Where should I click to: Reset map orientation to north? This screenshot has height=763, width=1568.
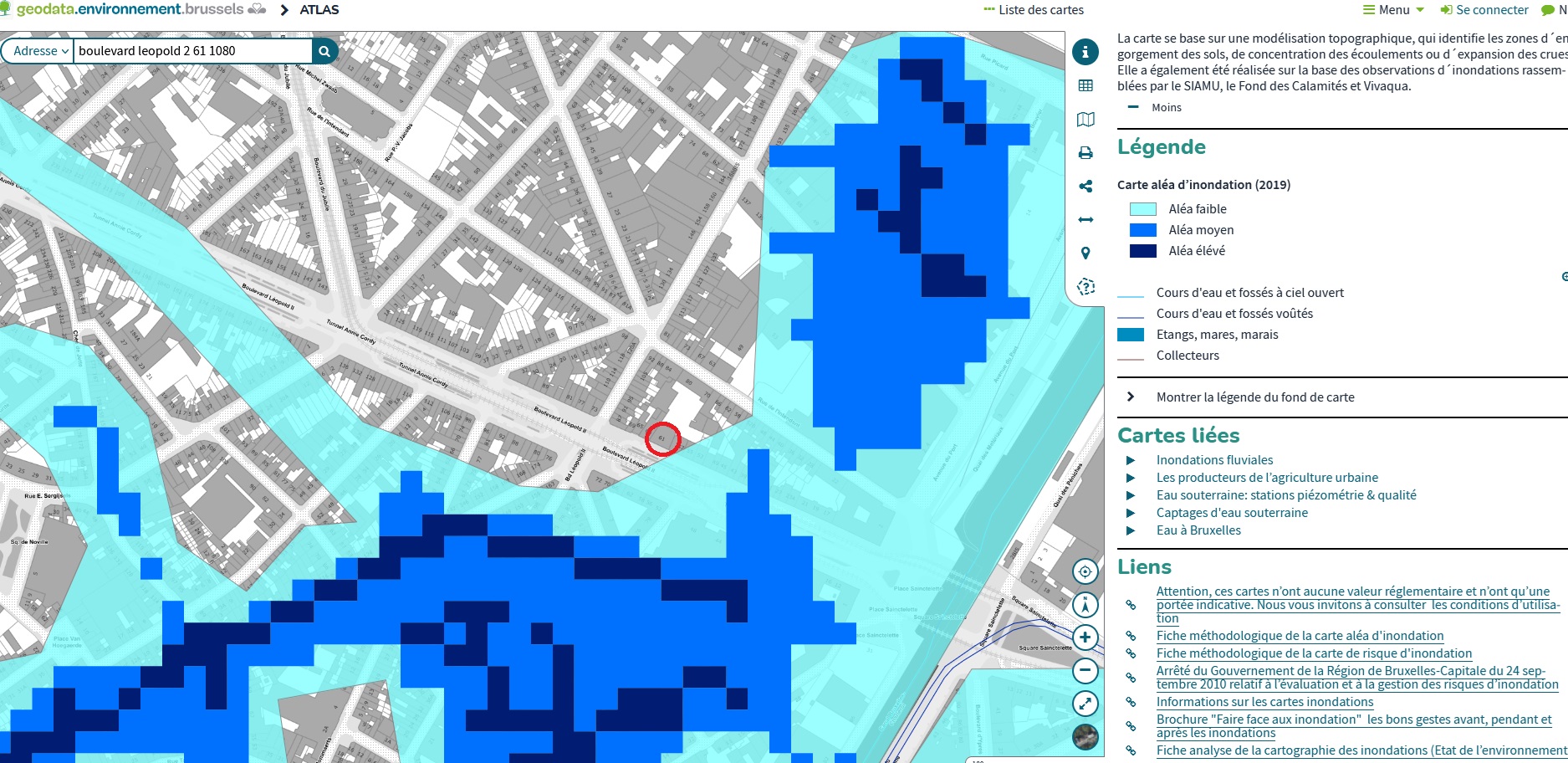tap(1085, 605)
